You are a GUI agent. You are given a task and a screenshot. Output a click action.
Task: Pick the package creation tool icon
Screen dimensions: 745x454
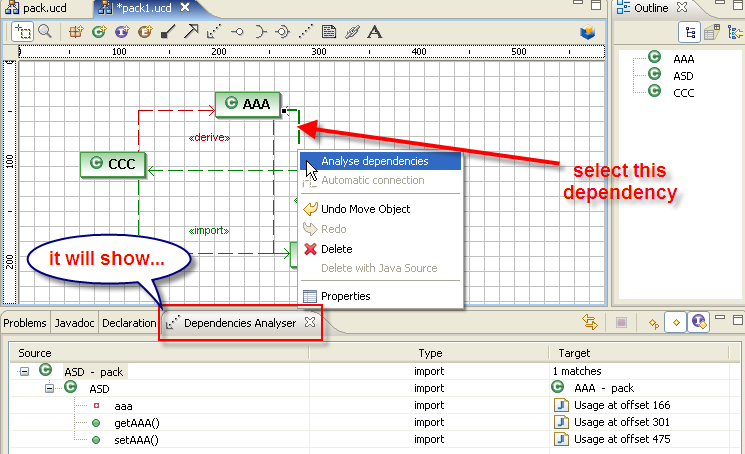point(76,31)
